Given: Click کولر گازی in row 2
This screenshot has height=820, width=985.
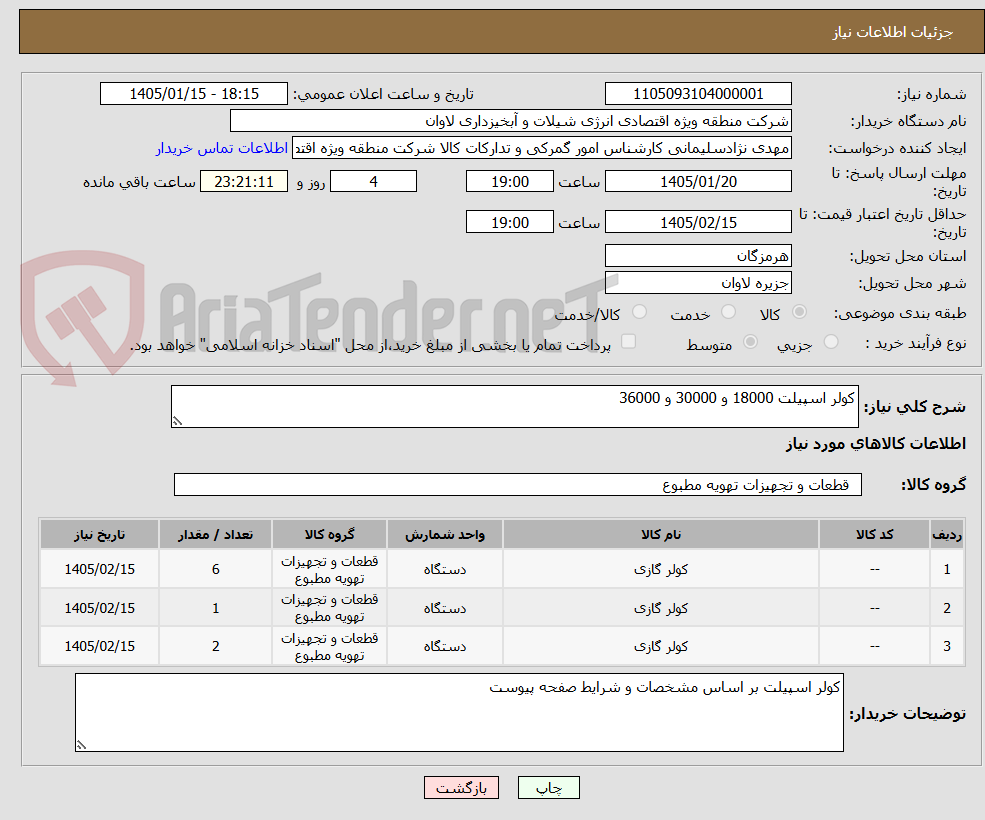Looking at the screenshot, I should click(x=661, y=608).
